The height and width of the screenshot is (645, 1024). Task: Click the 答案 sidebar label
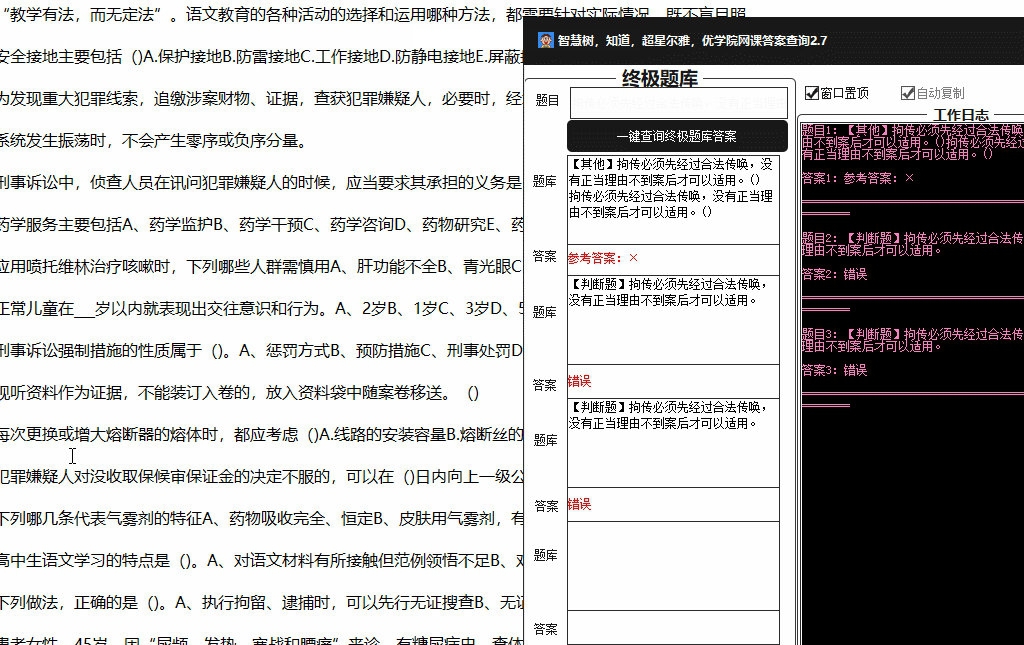click(x=545, y=254)
